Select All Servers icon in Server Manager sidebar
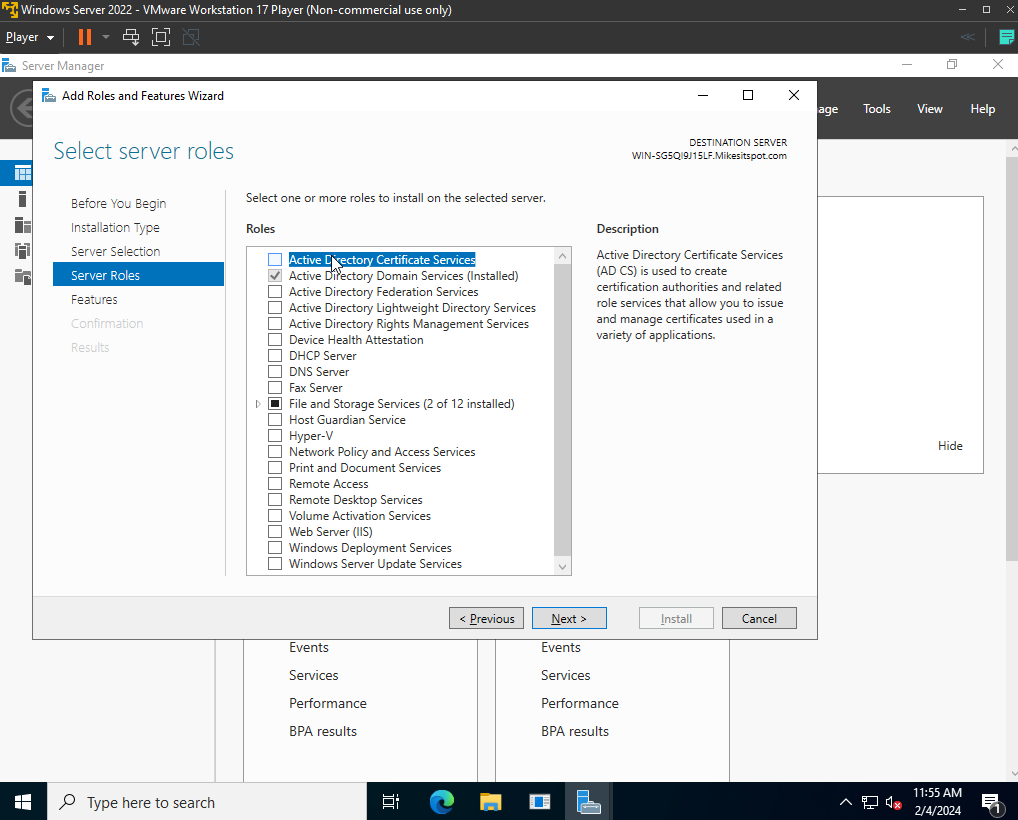Image resolution: width=1018 pixels, height=820 pixels. [22, 225]
